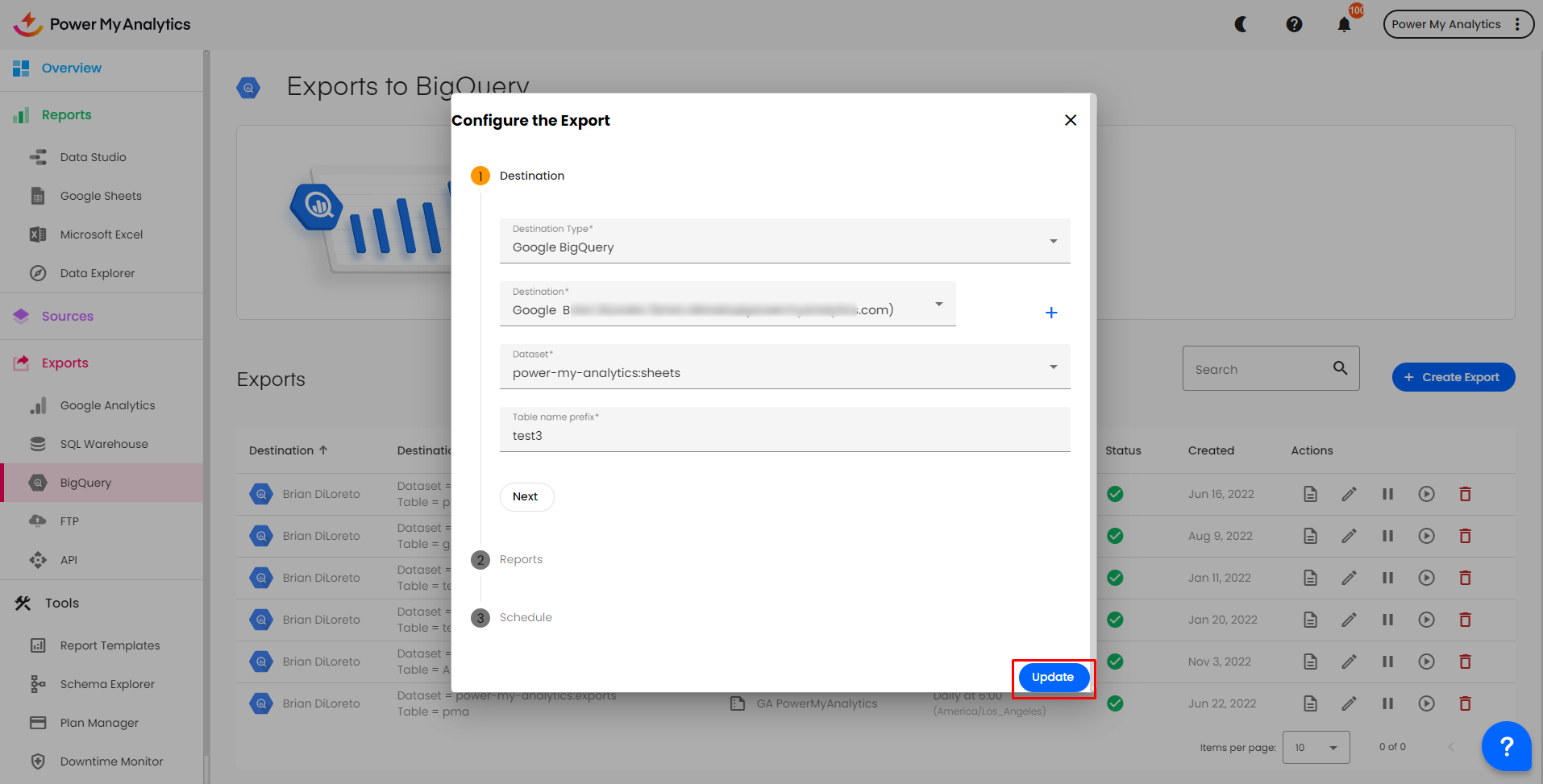Pause the Jan 11, 2022 export

pos(1387,578)
